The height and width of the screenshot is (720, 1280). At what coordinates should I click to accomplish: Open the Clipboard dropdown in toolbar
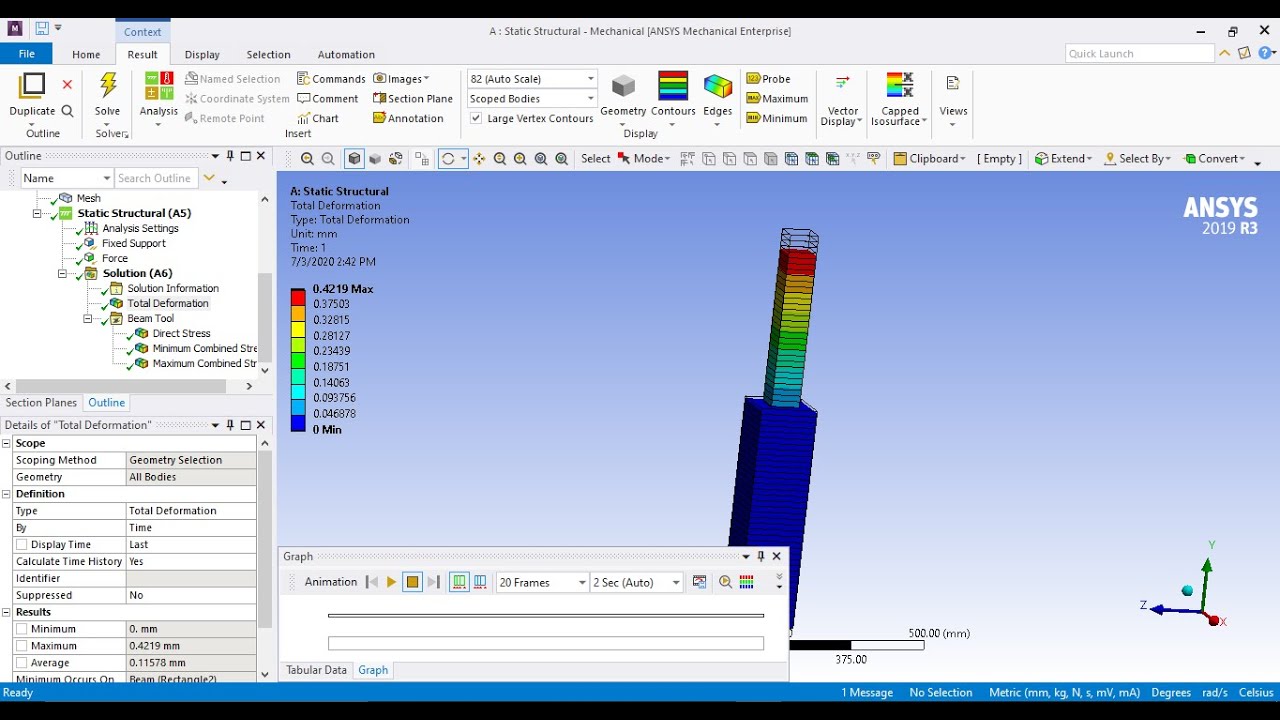click(930, 159)
